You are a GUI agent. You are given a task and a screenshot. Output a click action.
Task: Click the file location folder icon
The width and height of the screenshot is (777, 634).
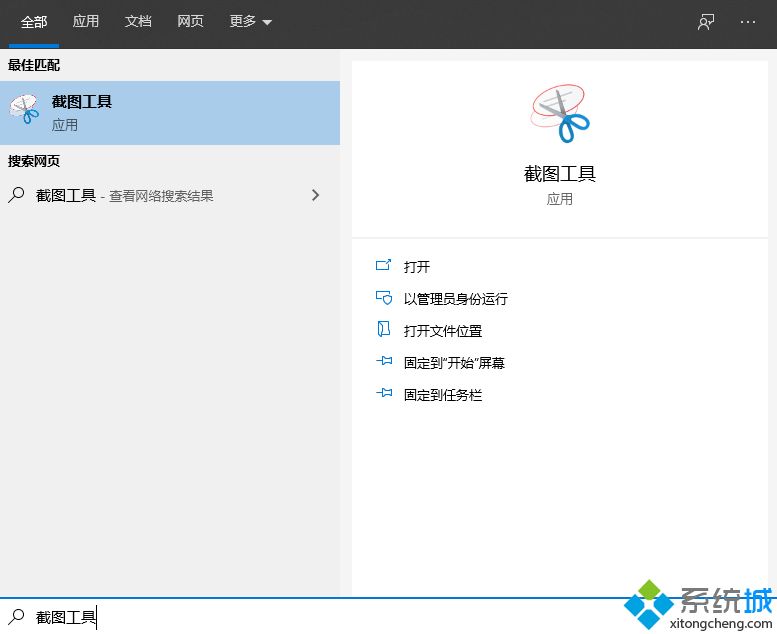pyautogui.click(x=384, y=329)
